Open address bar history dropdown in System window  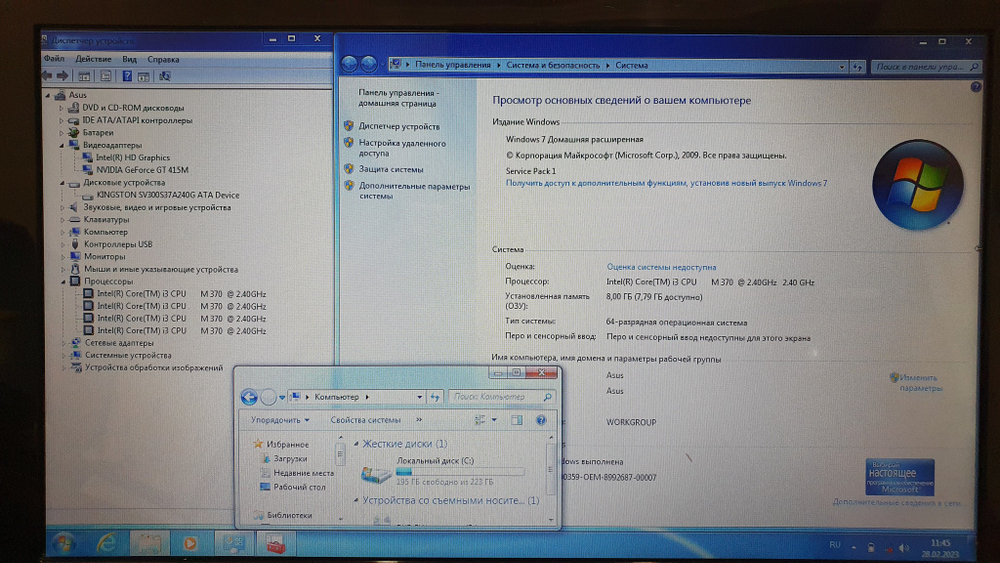point(842,66)
